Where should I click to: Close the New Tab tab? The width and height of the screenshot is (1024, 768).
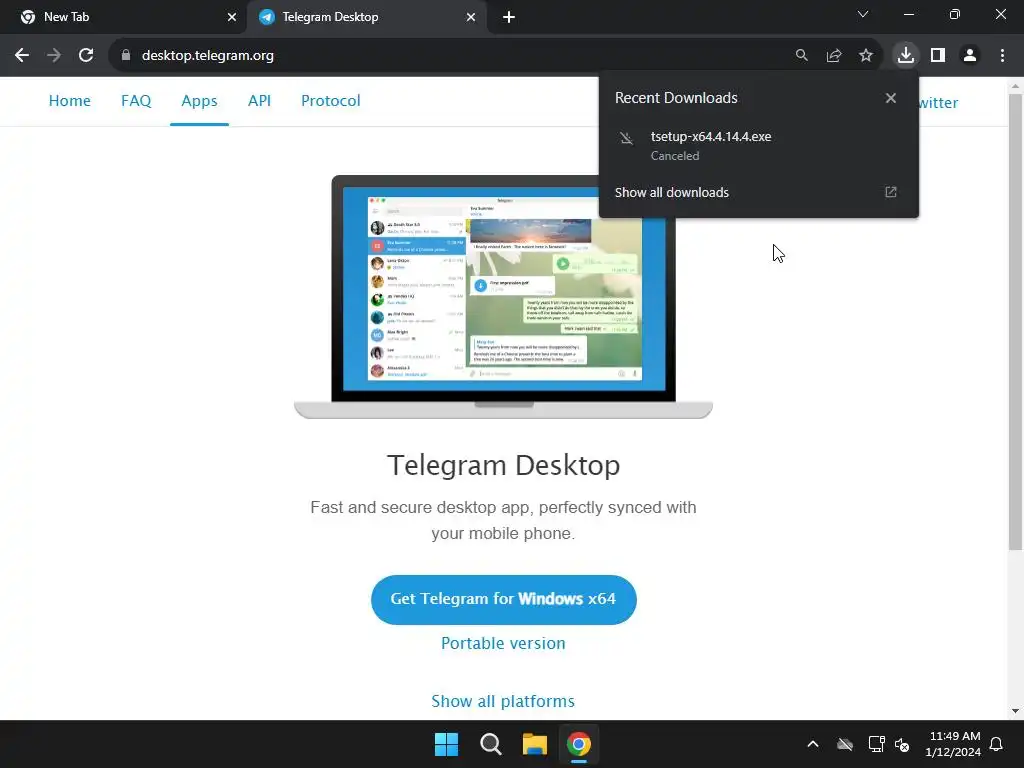[232, 17]
